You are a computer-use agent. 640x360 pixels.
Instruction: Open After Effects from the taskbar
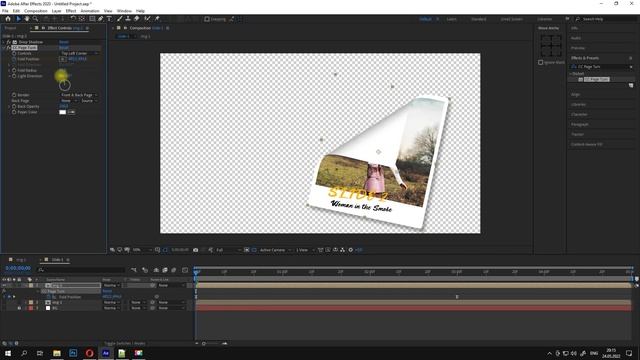106,353
